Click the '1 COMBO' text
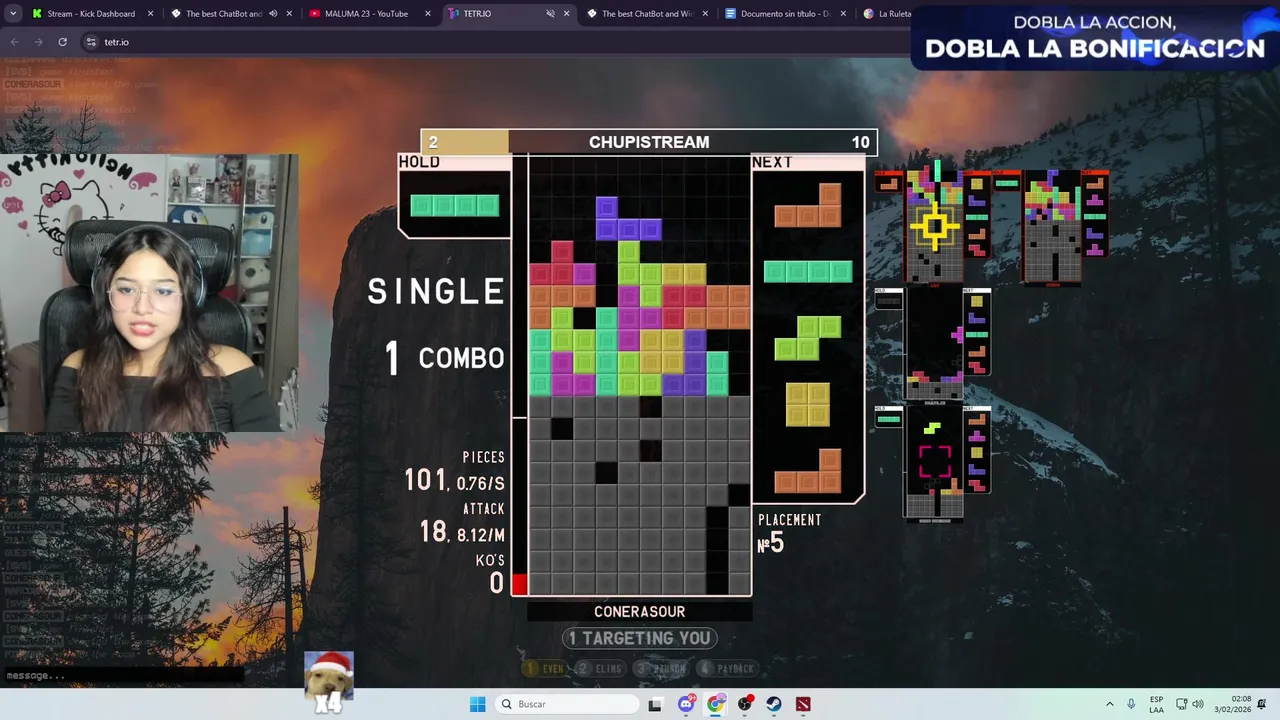 click(x=445, y=358)
